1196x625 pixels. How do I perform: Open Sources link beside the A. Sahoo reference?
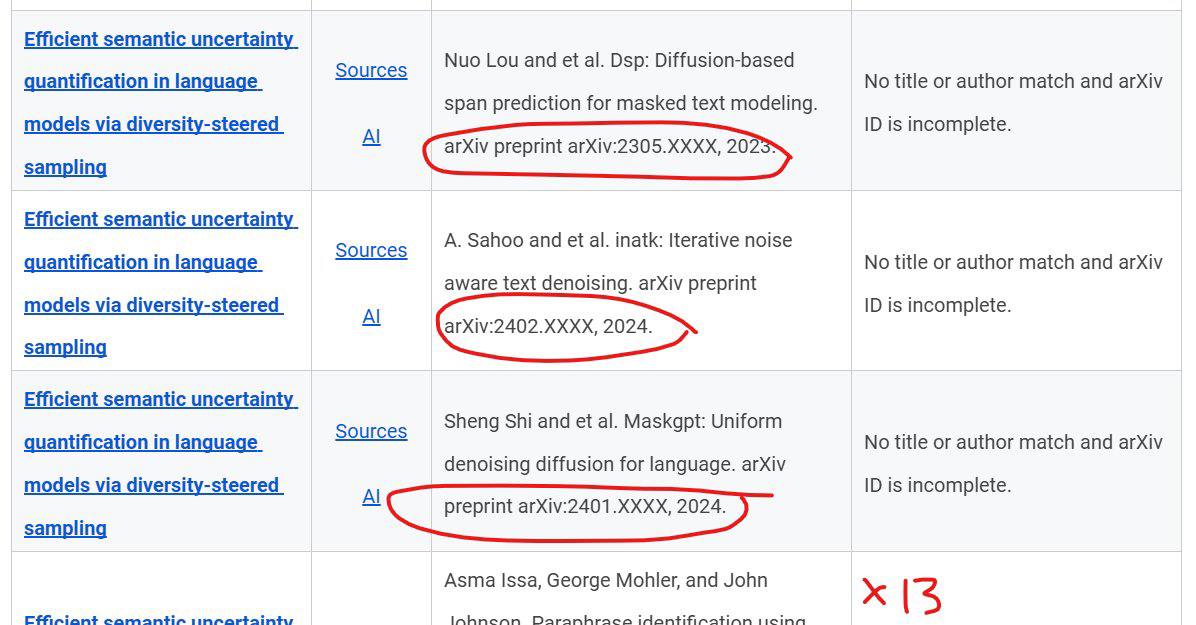pos(371,250)
